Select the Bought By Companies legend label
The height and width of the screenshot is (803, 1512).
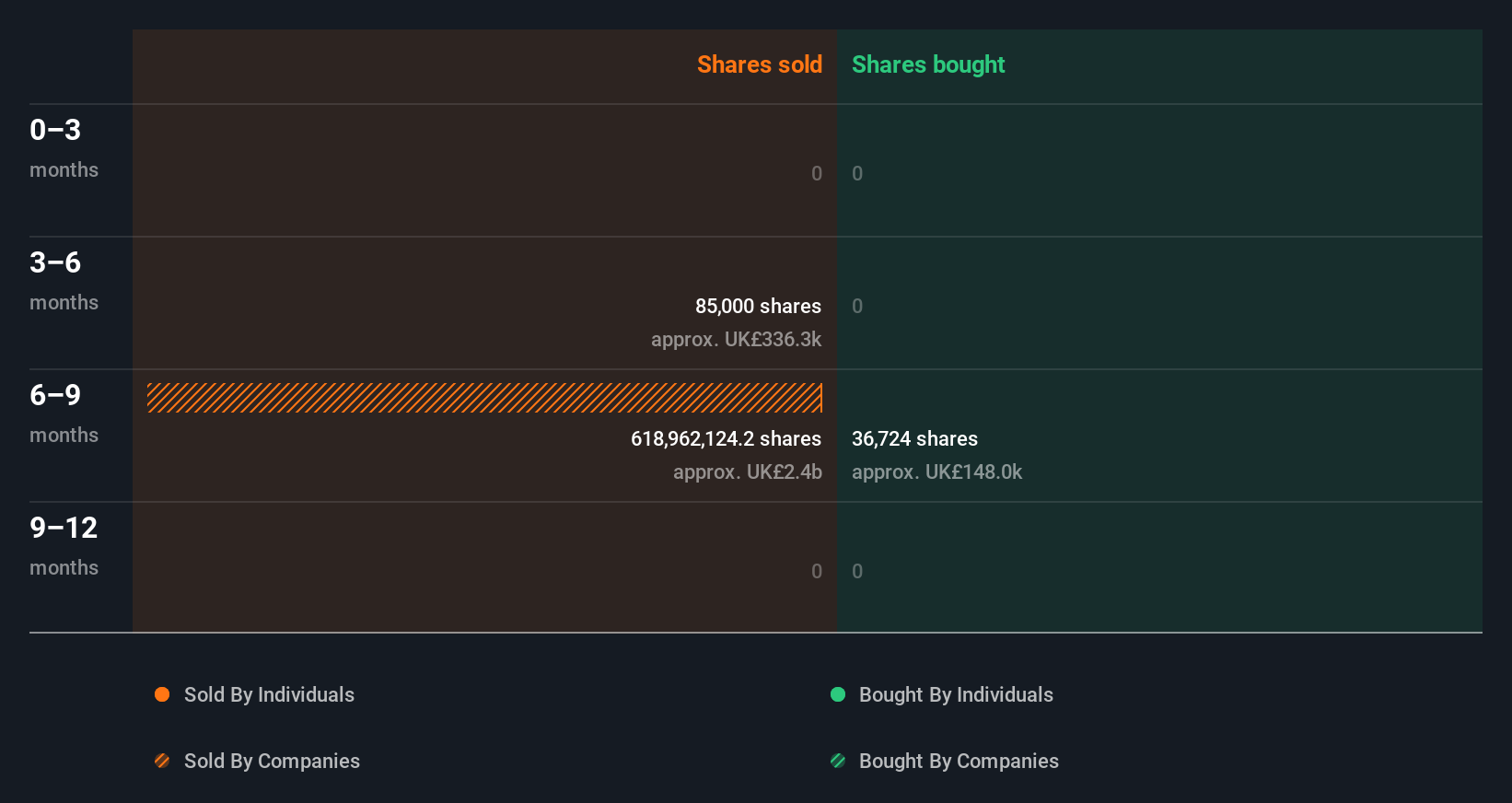point(959,762)
